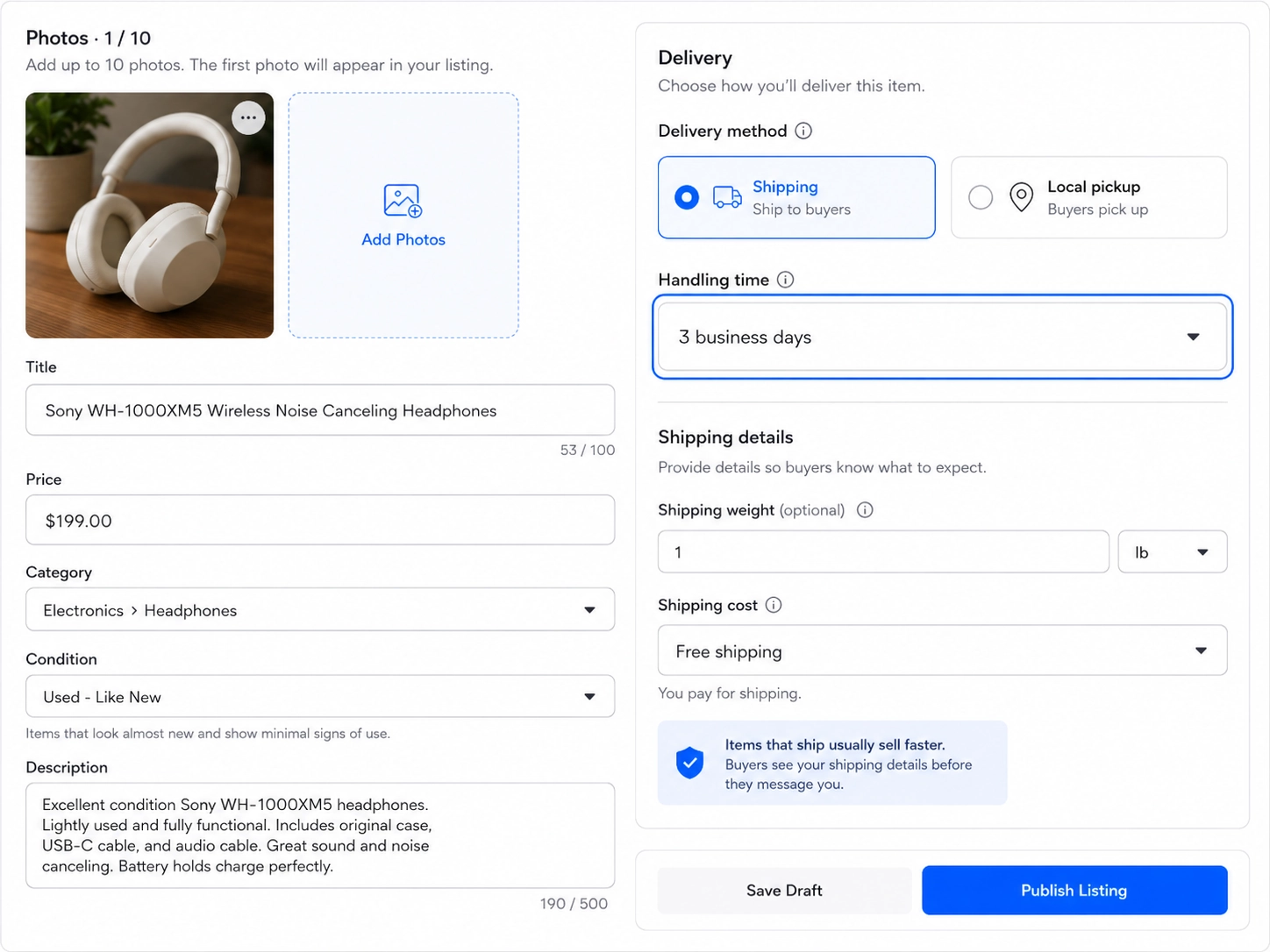Click the Price field showing $199.00
The width and height of the screenshot is (1270, 952).
pyautogui.click(x=320, y=521)
